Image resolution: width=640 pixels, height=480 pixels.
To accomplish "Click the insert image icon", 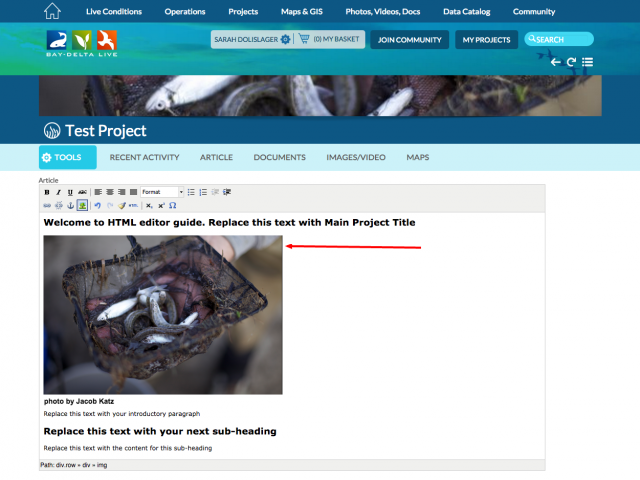I will point(83,205).
